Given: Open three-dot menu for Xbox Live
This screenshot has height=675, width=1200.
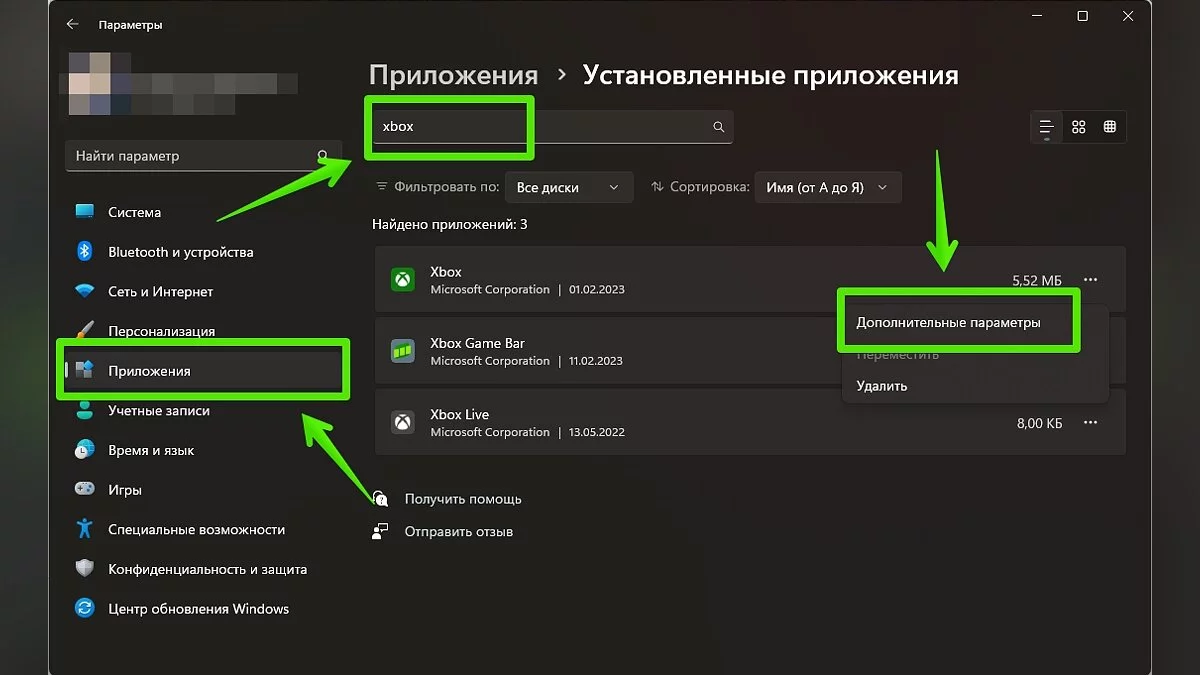Looking at the screenshot, I should pos(1090,423).
